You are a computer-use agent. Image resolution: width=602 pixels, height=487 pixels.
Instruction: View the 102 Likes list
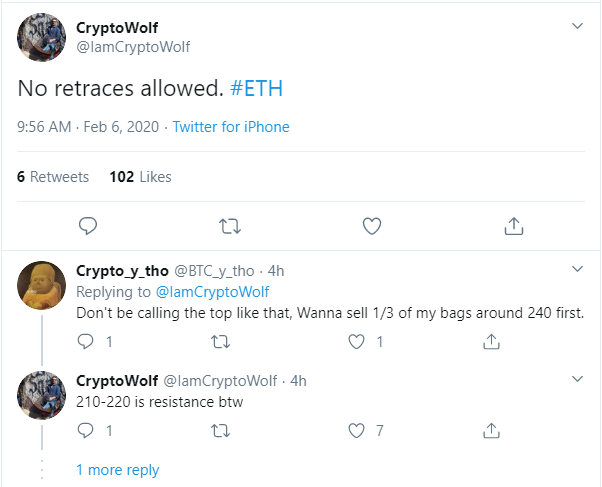141,177
